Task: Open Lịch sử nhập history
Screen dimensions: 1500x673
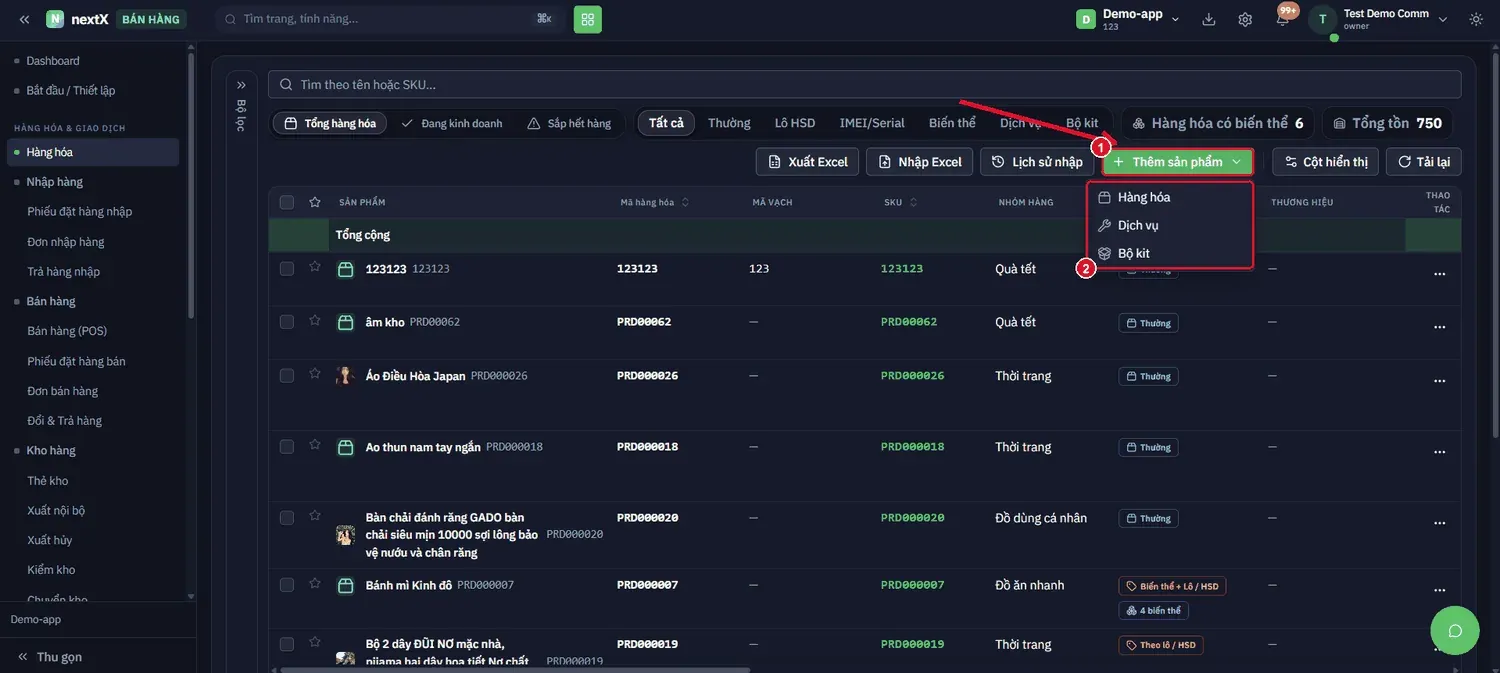Action: click(1037, 162)
